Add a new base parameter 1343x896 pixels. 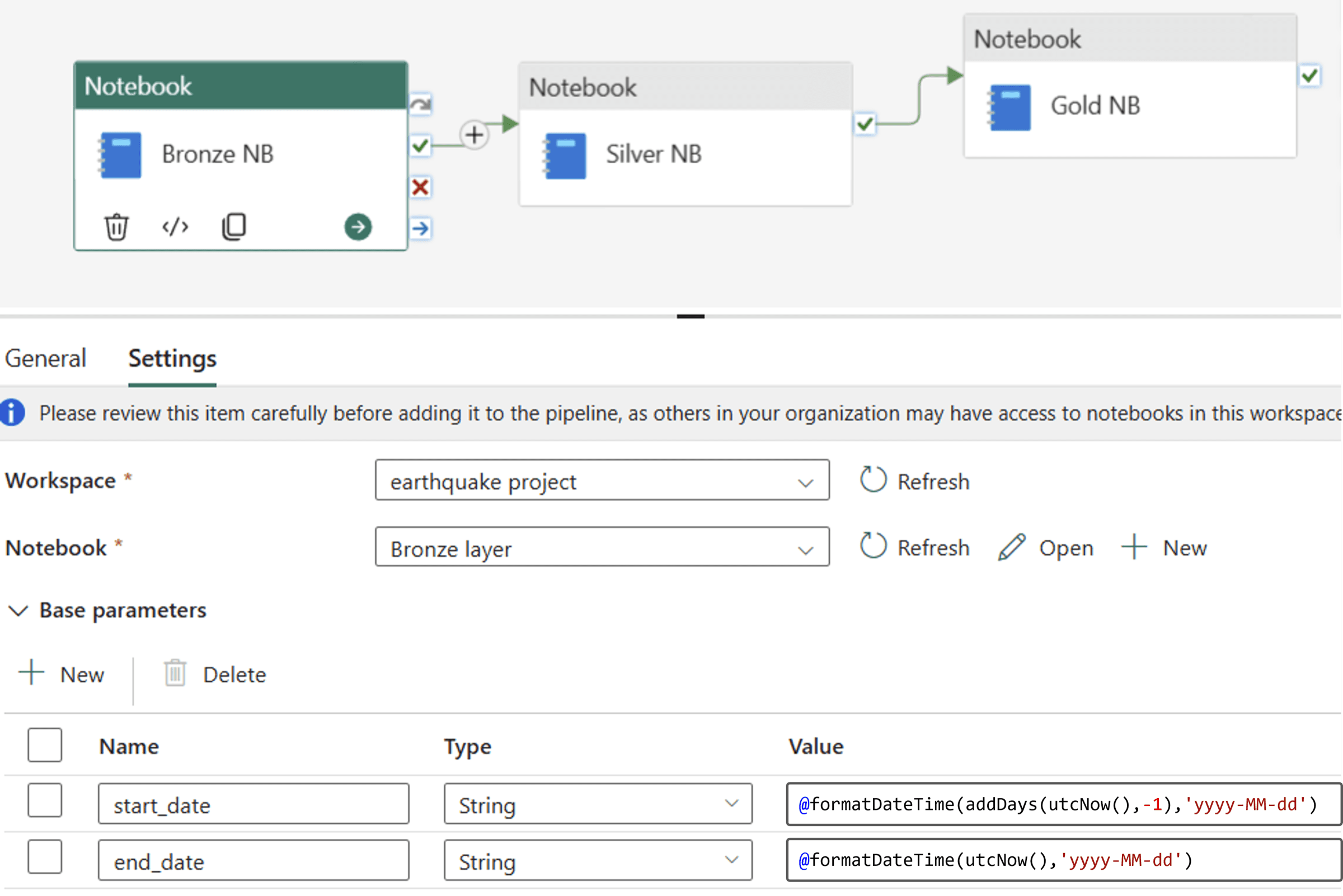point(61,675)
